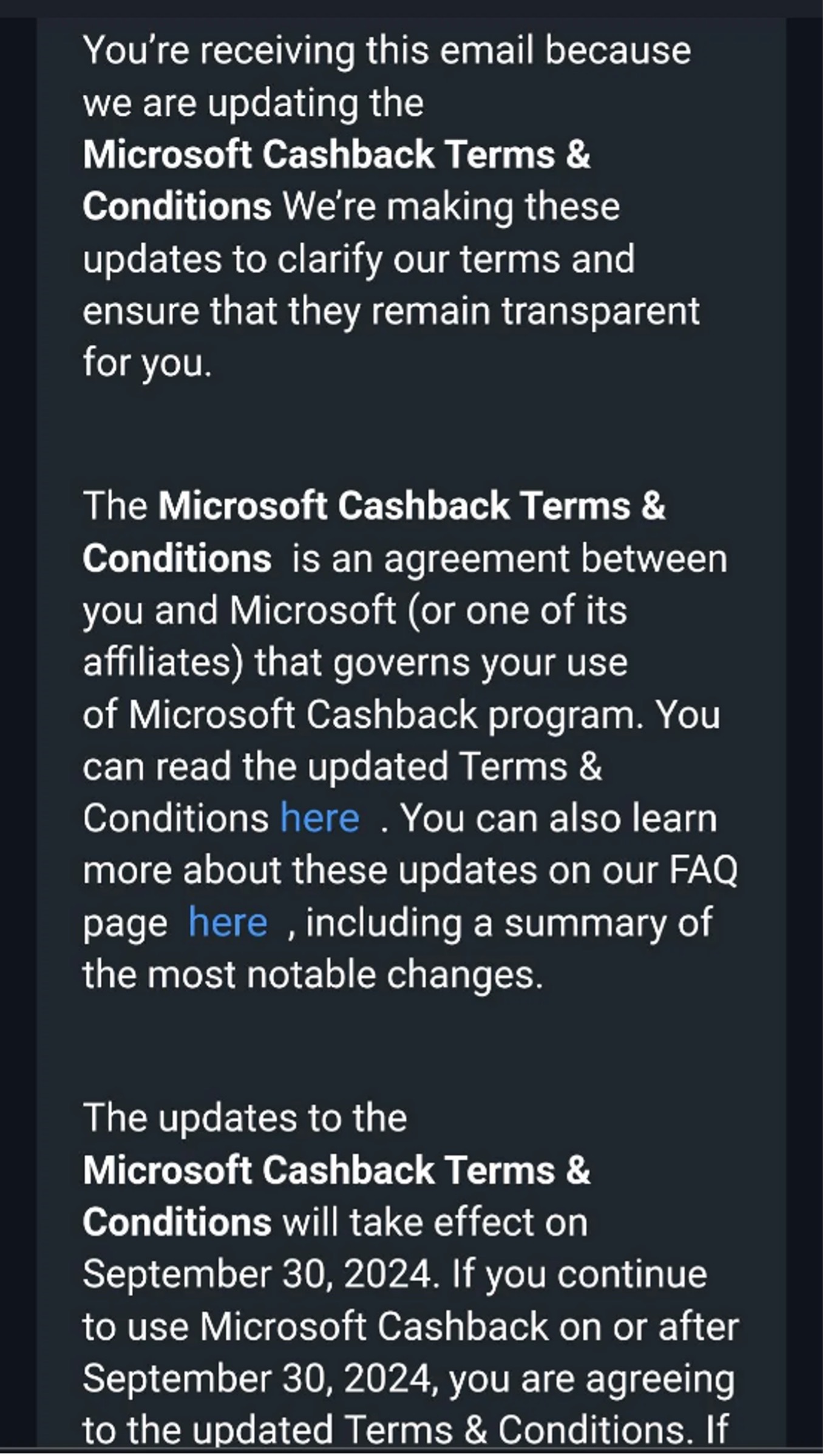Viewport: 825px width, 1456px height.
Task: Select the 'affiliates) that governs your use' line
Action: coord(355,662)
